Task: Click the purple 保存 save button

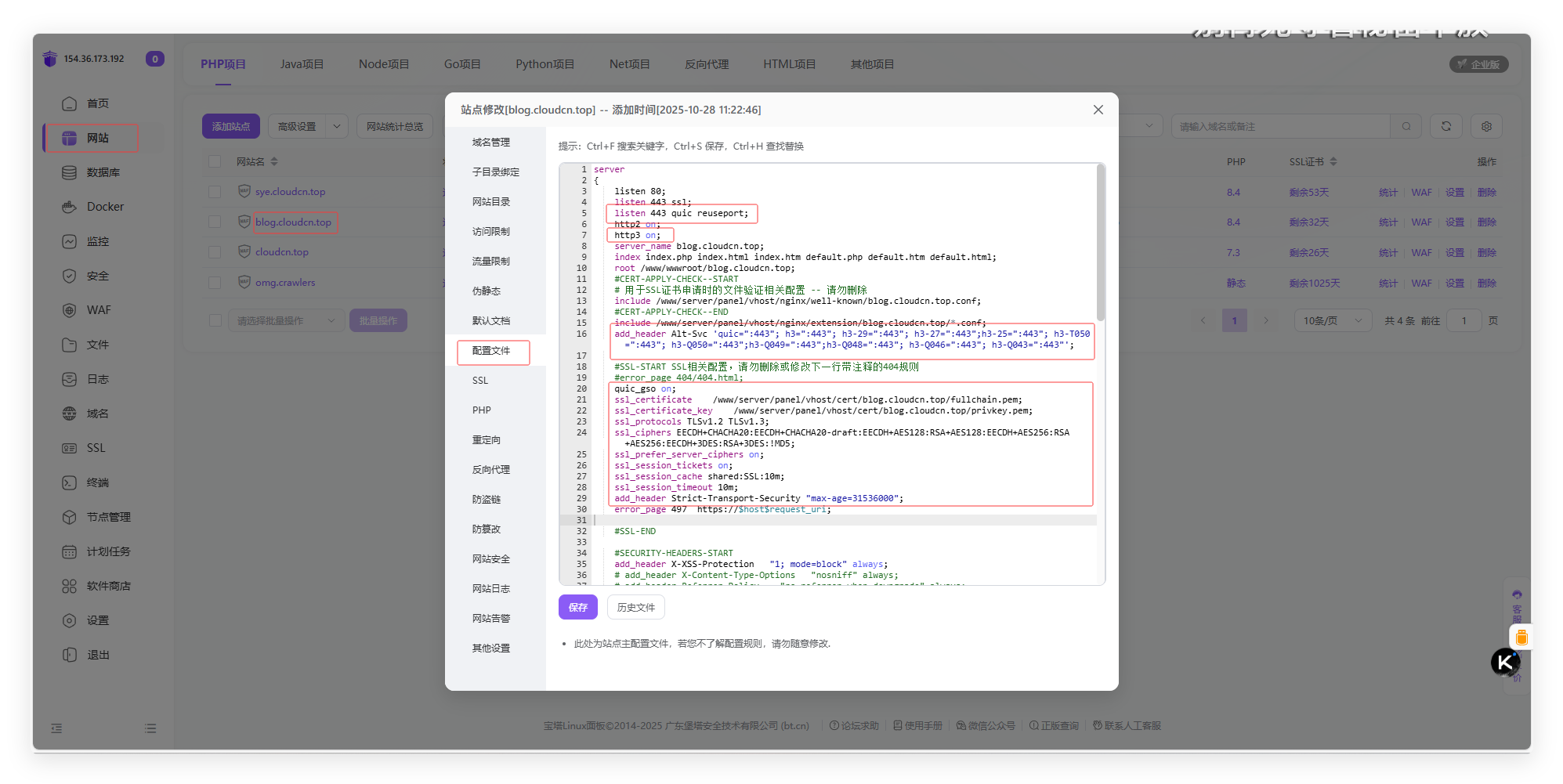Action: click(x=577, y=607)
